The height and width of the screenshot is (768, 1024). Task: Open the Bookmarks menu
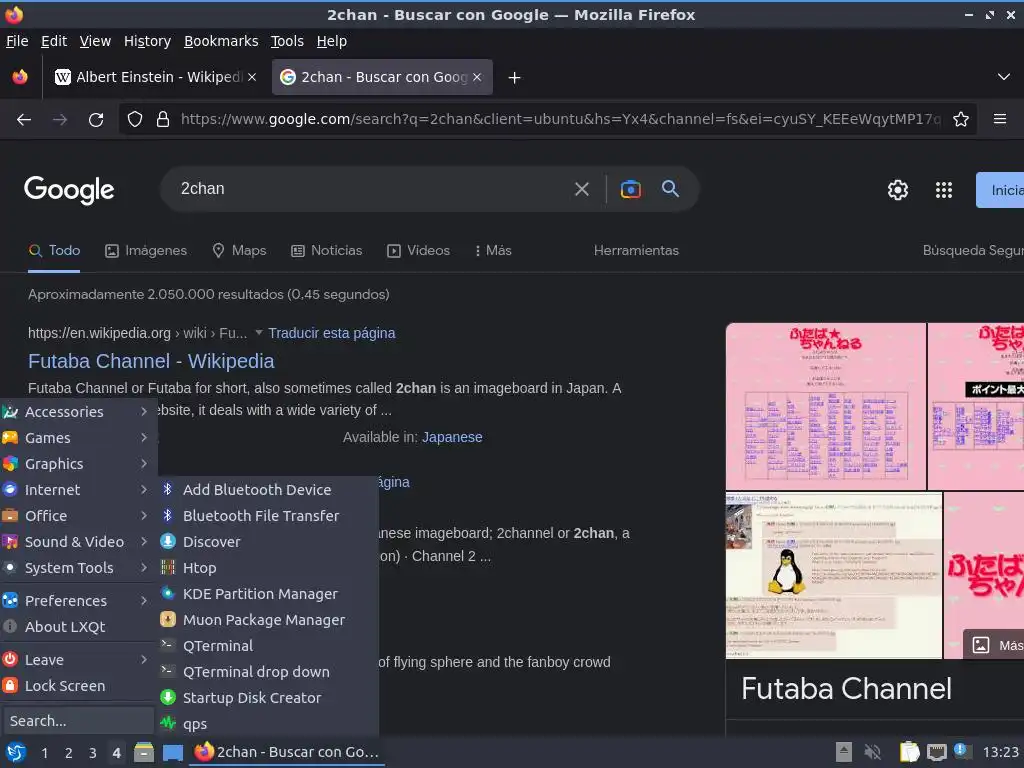tap(221, 41)
